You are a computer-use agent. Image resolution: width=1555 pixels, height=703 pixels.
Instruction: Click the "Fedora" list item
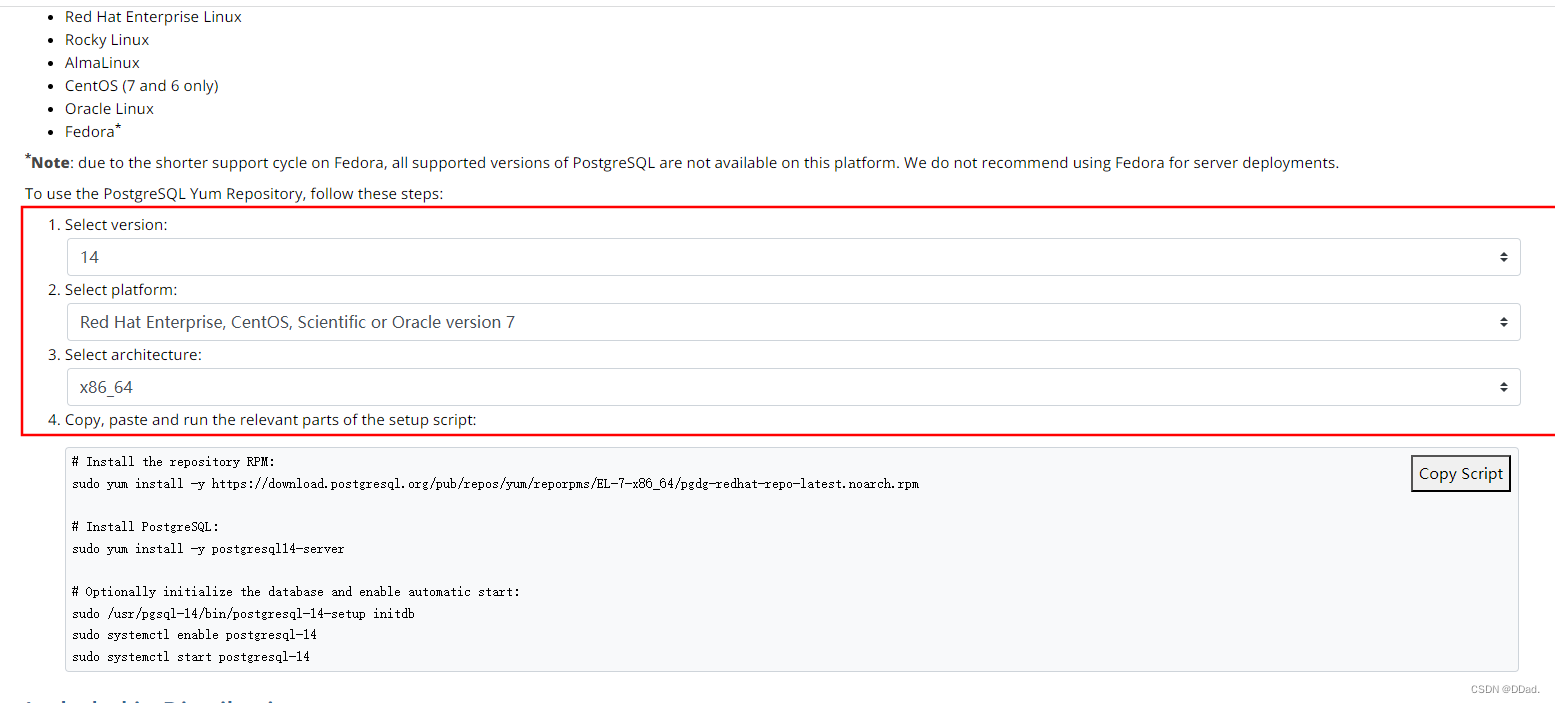90,132
